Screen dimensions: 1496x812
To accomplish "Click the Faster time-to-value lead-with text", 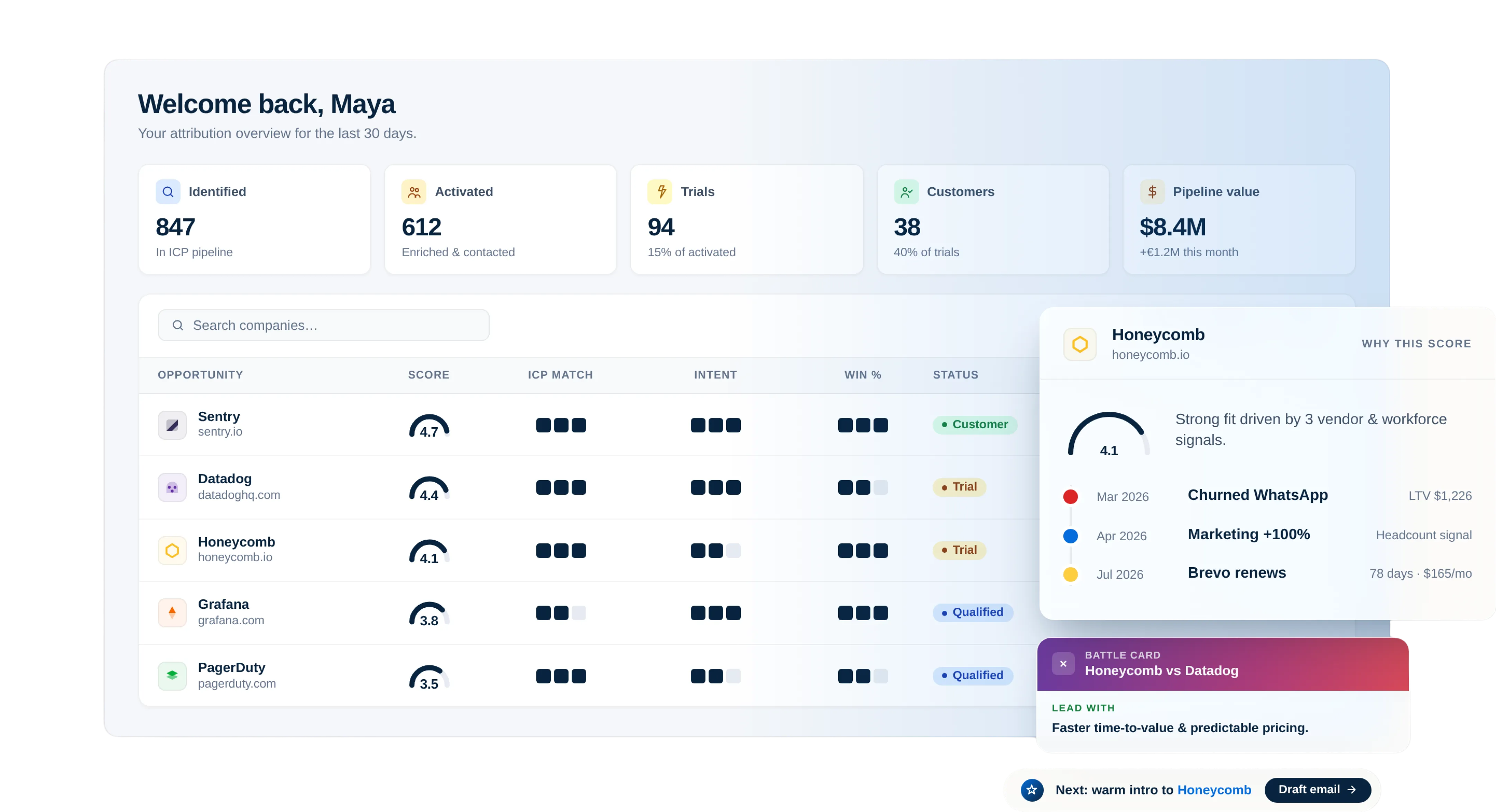I will click(1180, 728).
